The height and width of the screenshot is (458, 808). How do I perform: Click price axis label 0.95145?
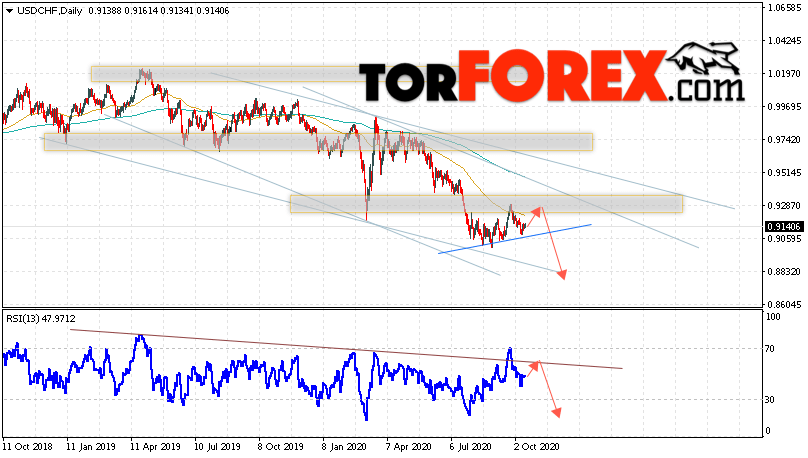[784, 173]
